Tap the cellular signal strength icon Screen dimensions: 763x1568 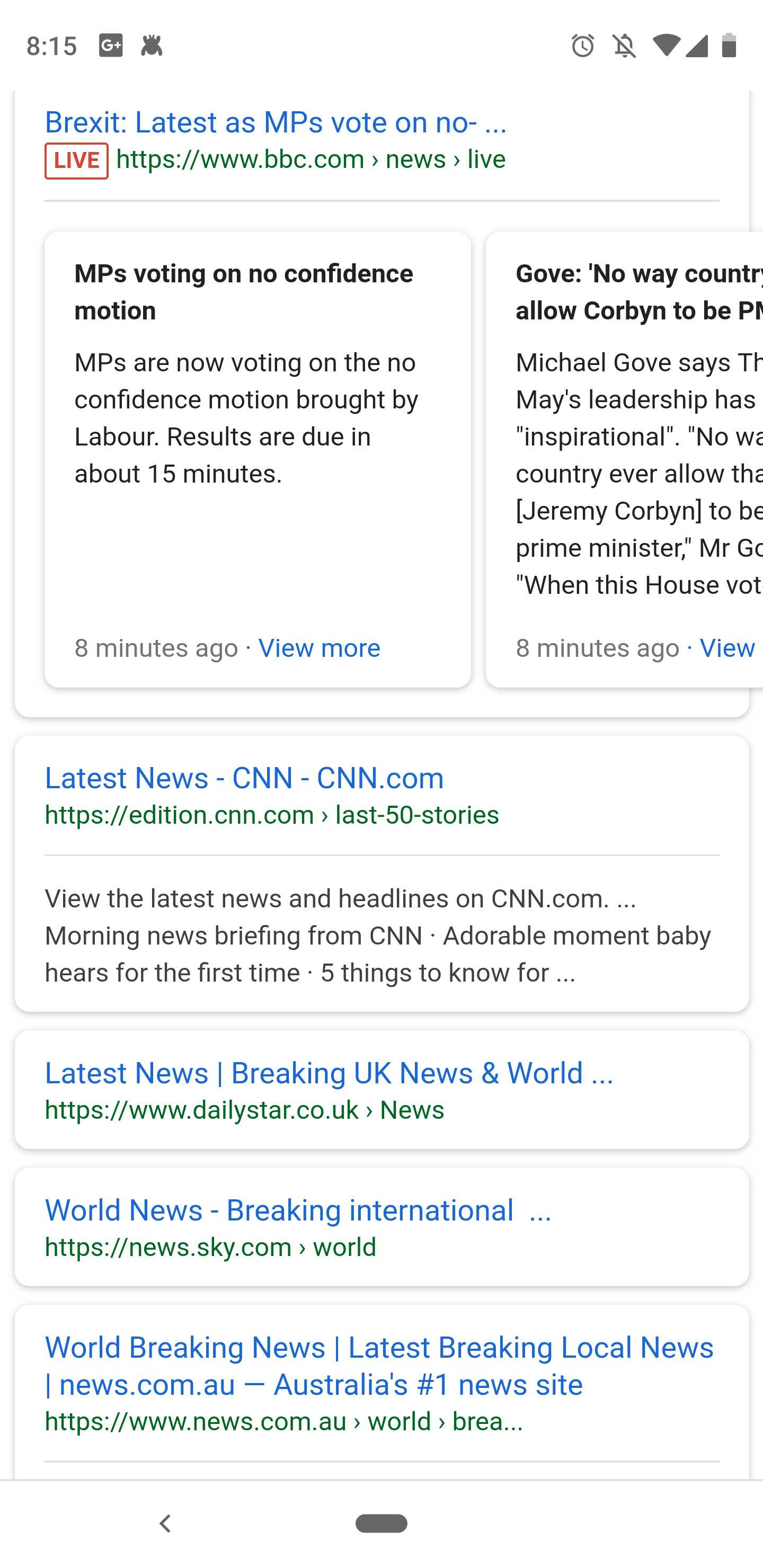tap(697, 46)
